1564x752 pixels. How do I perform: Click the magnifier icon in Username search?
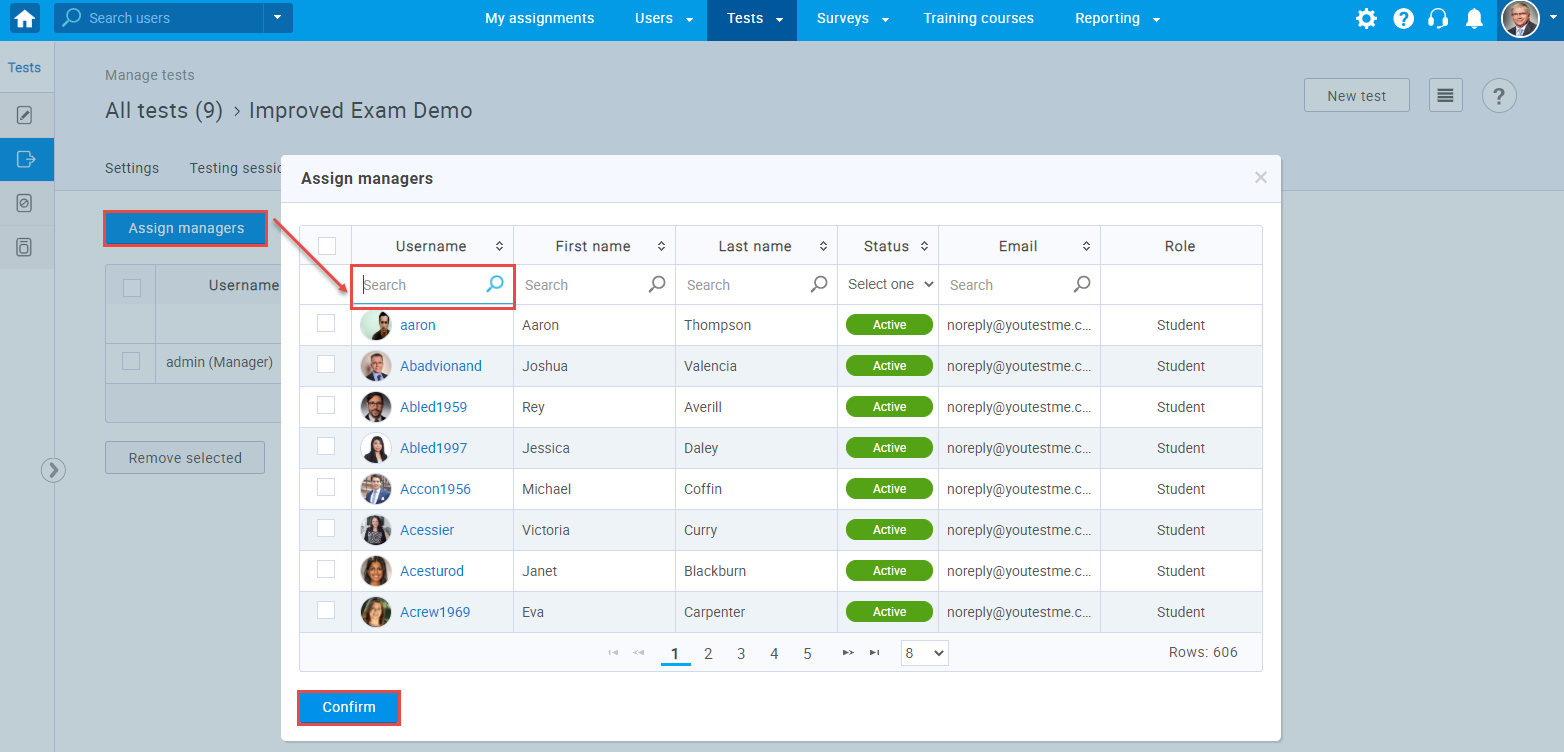coord(495,285)
